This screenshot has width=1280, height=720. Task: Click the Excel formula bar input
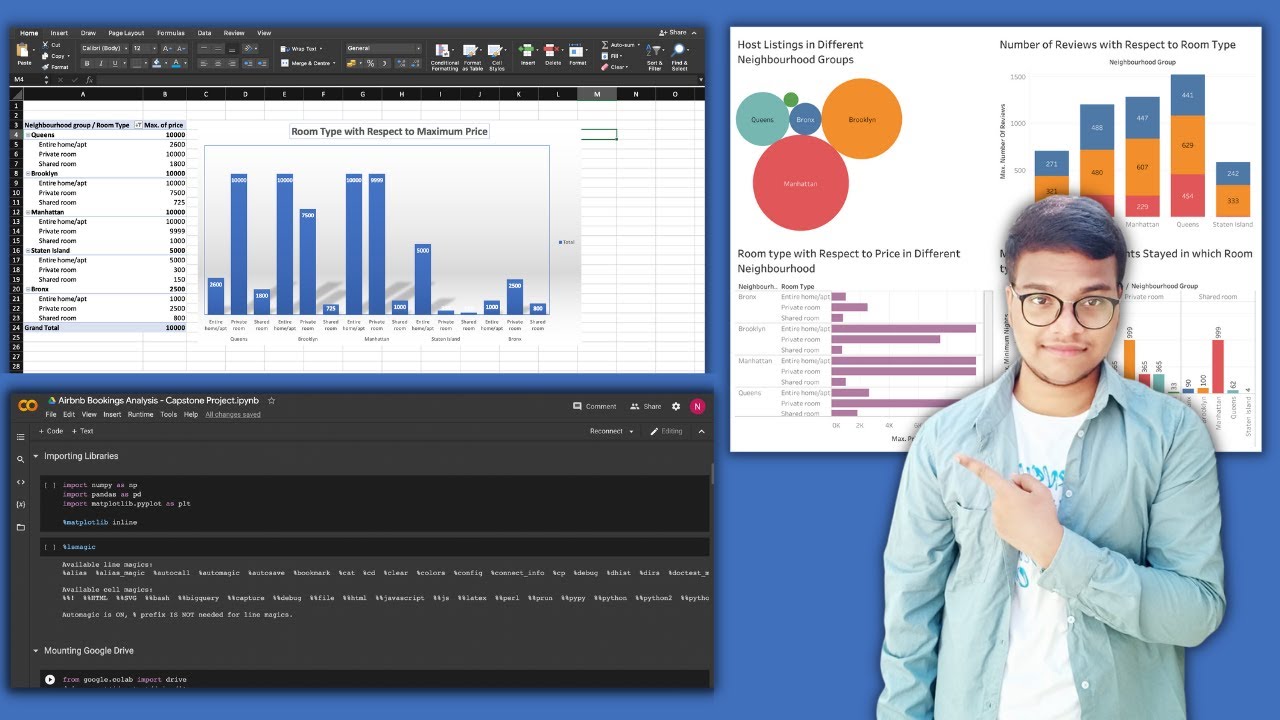pos(398,79)
